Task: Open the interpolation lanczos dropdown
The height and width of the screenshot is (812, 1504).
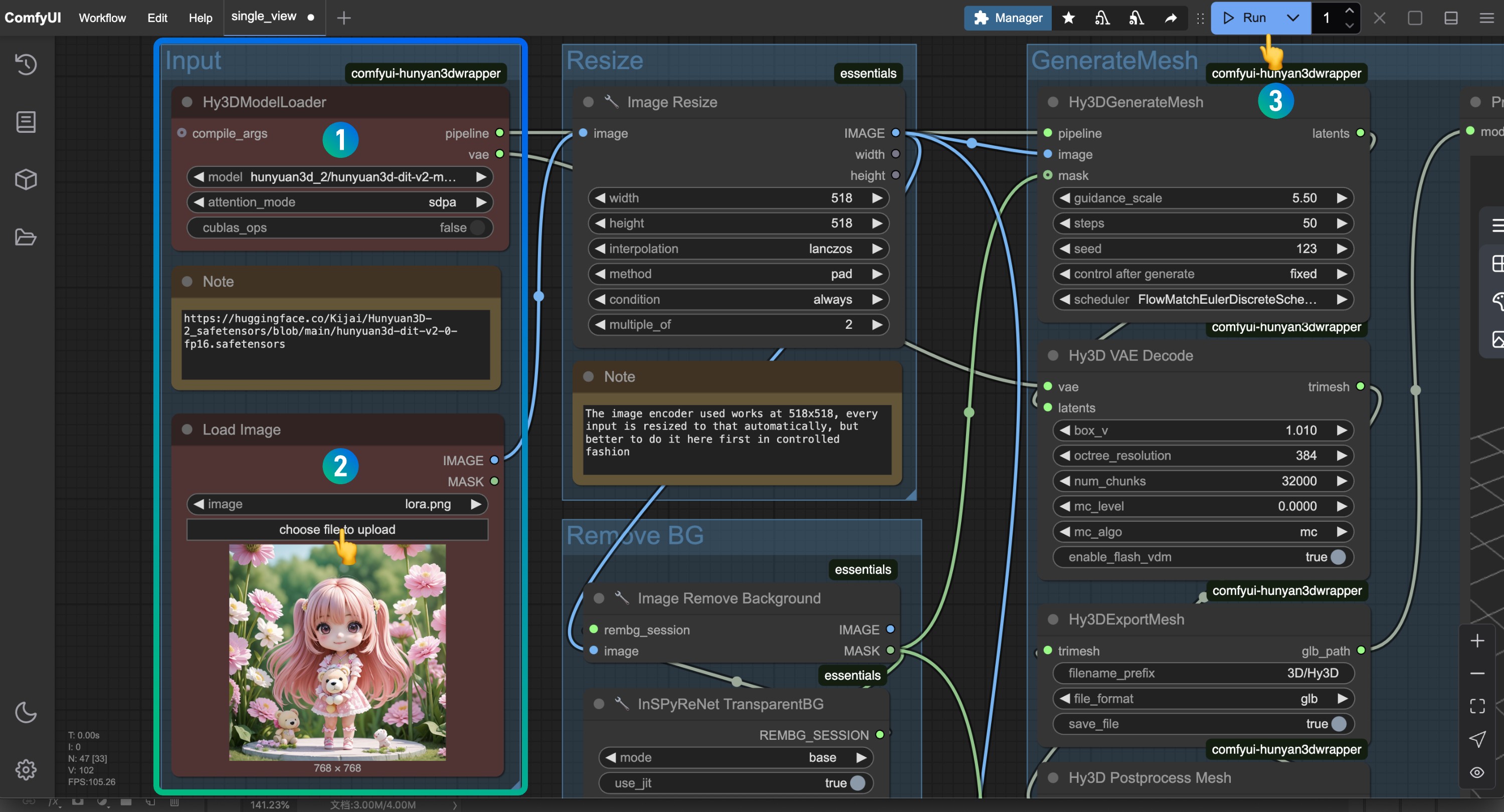Action: 738,249
